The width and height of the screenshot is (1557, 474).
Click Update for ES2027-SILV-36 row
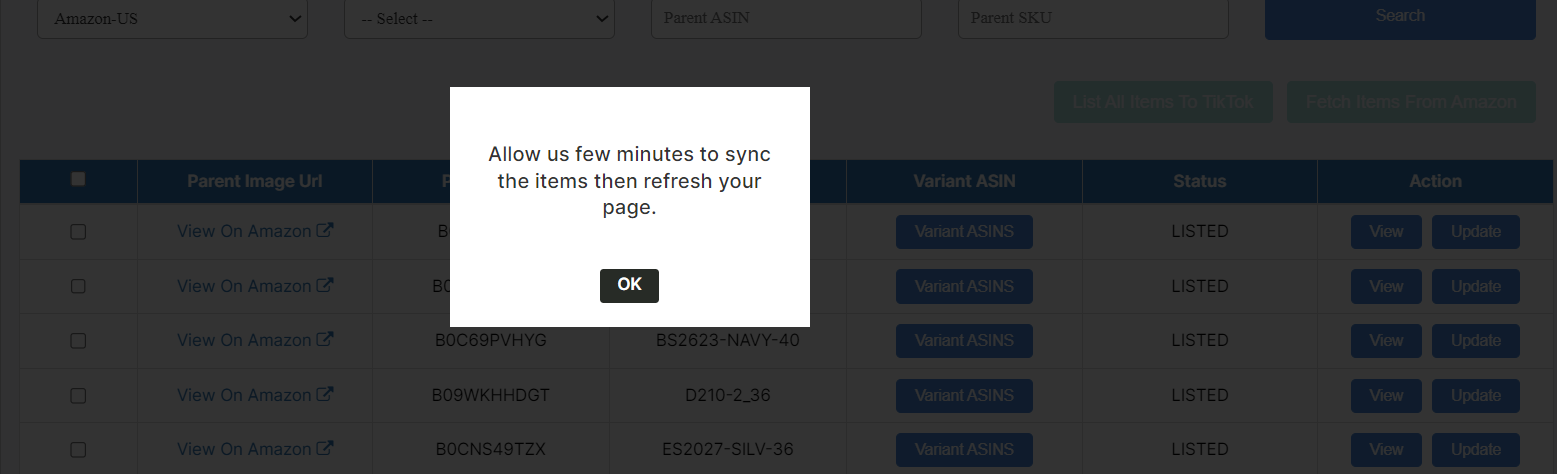1475,450
